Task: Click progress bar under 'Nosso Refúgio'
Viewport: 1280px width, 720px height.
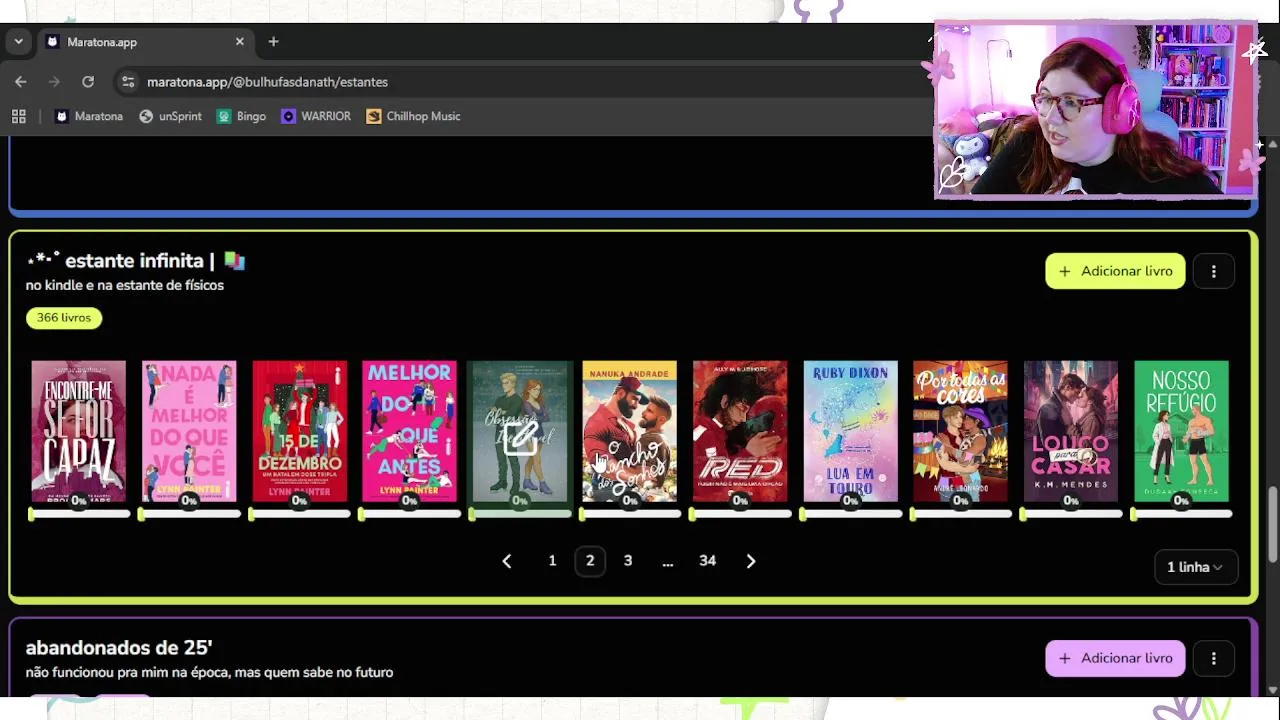Action: [x=1181, y=514]
